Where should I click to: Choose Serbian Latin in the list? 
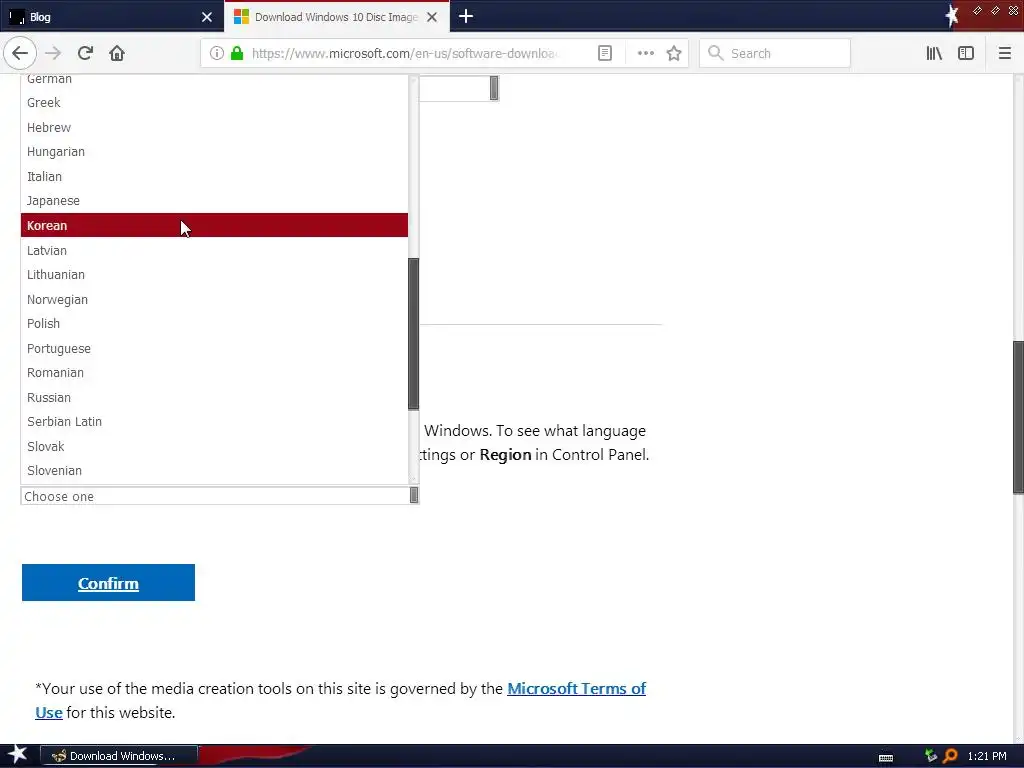[214, 421]
